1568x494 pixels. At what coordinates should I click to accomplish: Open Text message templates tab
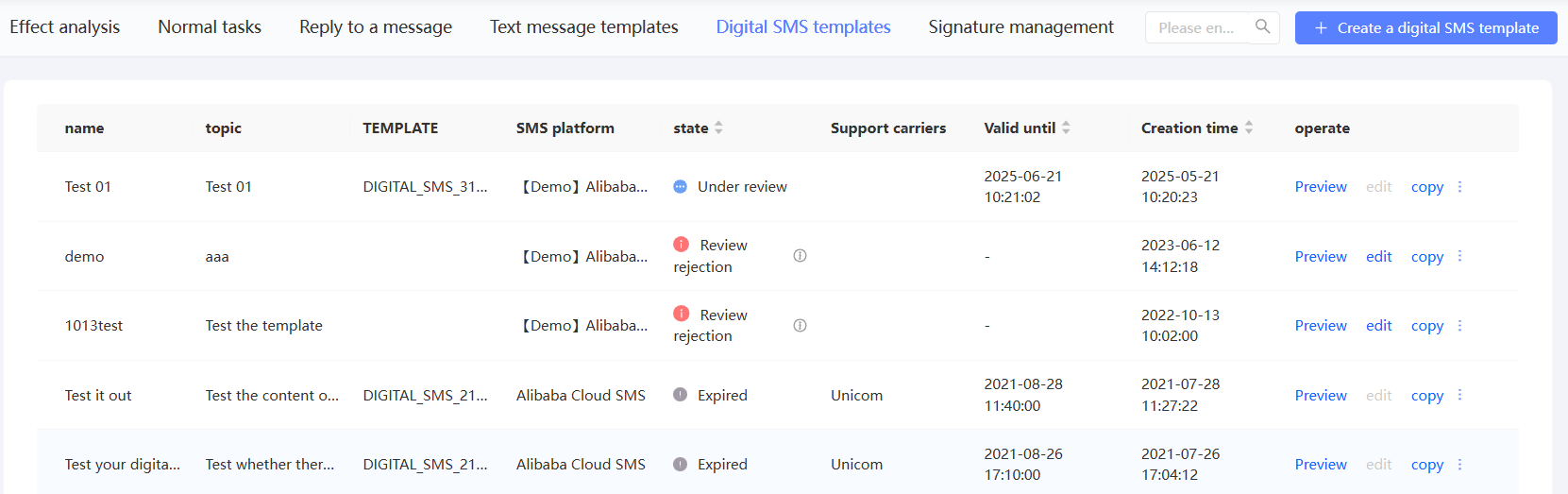[x=584, y=27]
